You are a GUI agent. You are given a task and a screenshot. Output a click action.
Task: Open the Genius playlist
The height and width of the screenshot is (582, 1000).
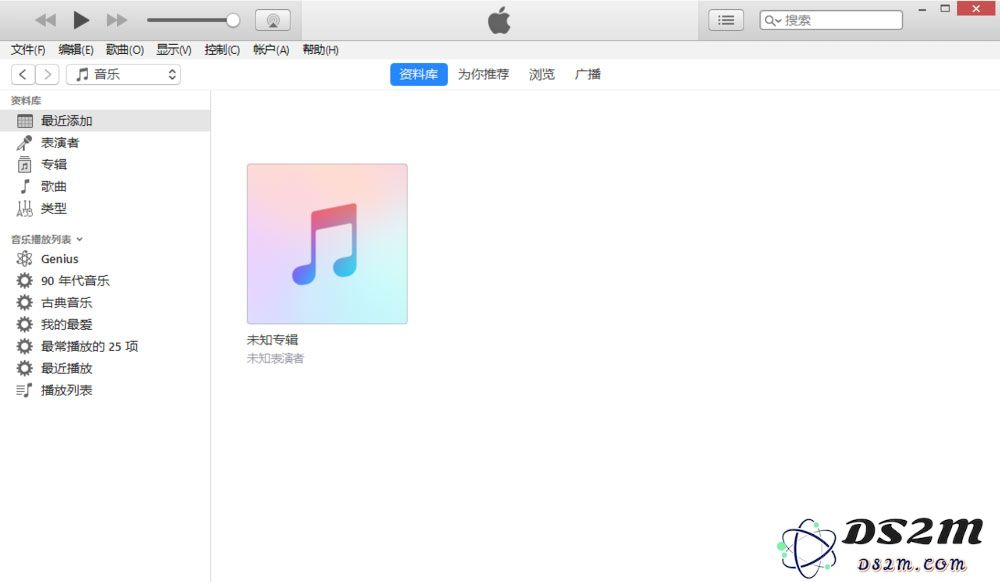(105, 259)
